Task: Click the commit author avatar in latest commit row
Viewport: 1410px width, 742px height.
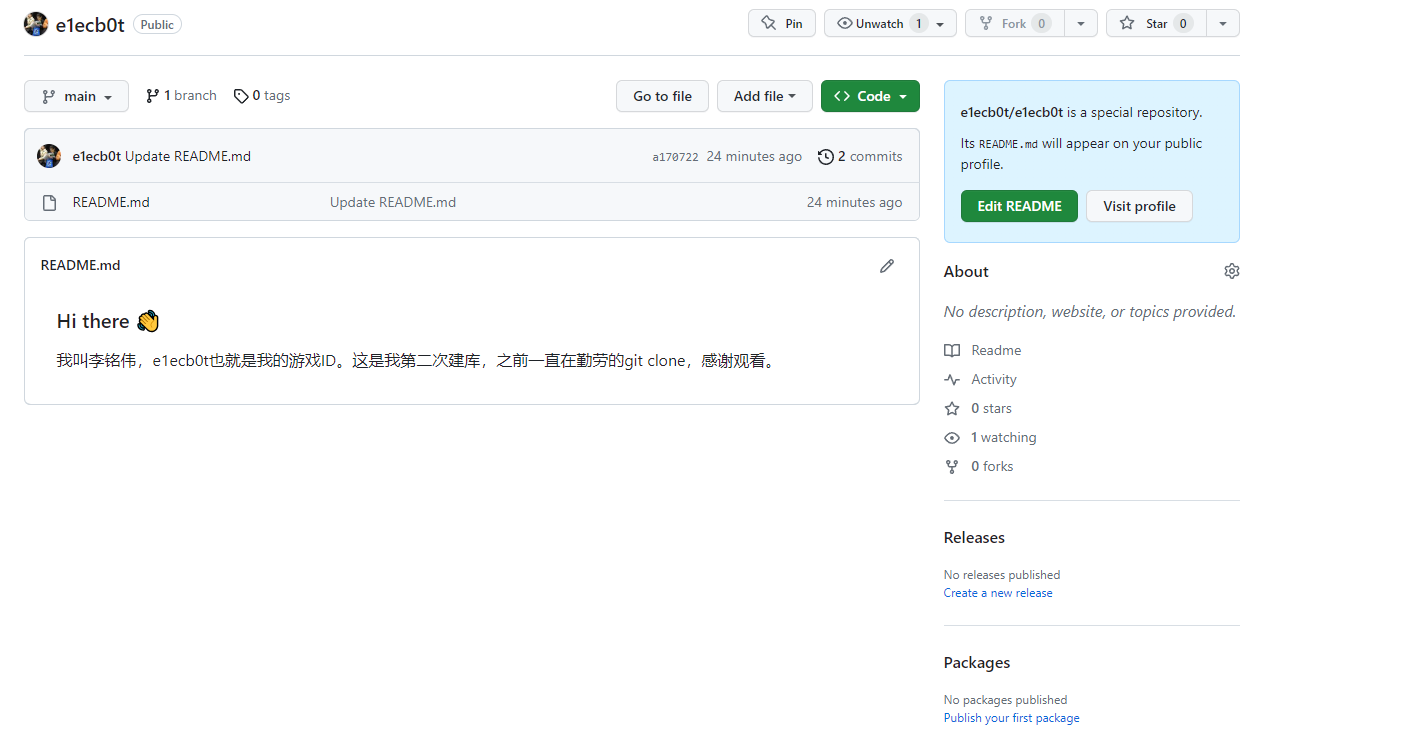Action: 49,156
